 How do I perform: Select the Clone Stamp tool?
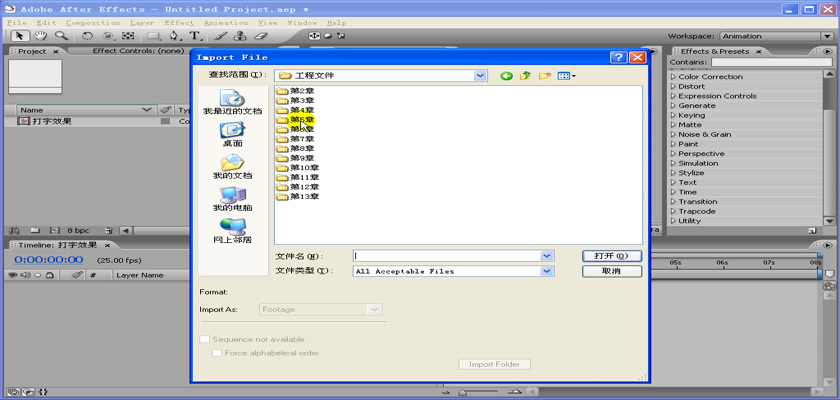[241, 36]
